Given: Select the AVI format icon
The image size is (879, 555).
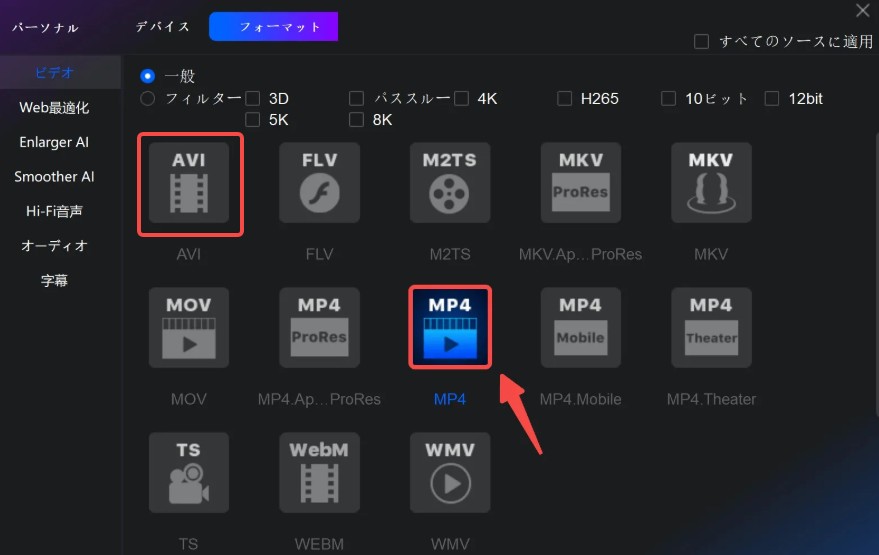Looking at the screenshot, I should pyautogui.click(x=189, y=183).
